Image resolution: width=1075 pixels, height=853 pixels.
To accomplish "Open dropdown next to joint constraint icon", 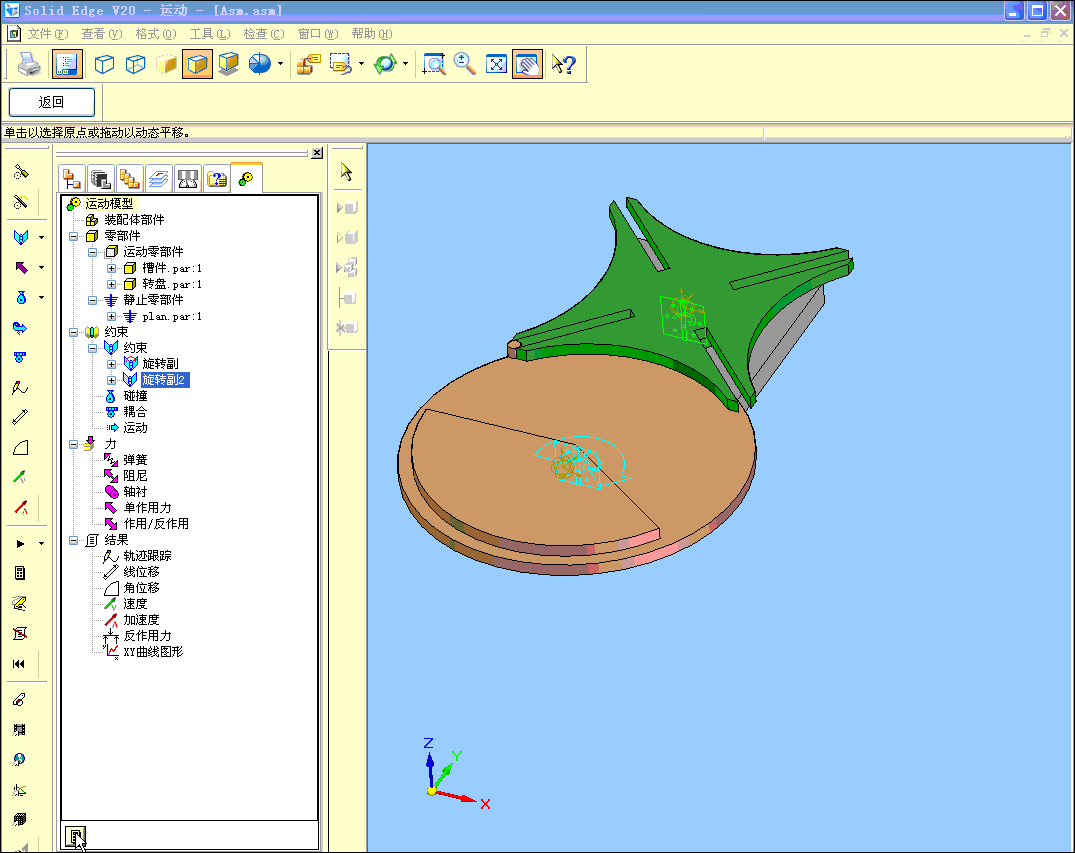I will coord(41,237).
